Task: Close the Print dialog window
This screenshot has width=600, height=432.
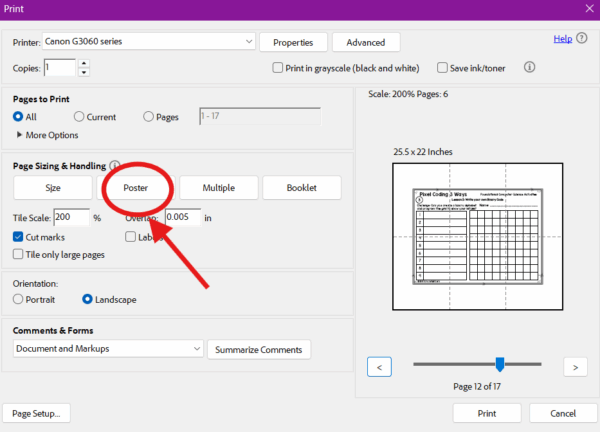Action: [x=586, y=8]
